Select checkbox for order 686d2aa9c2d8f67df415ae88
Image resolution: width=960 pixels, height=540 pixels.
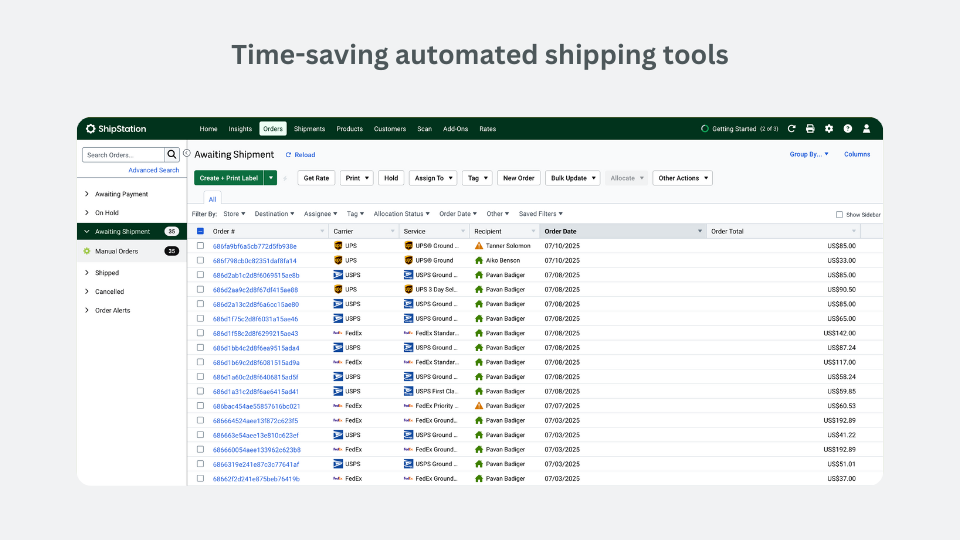pos(200,290)
